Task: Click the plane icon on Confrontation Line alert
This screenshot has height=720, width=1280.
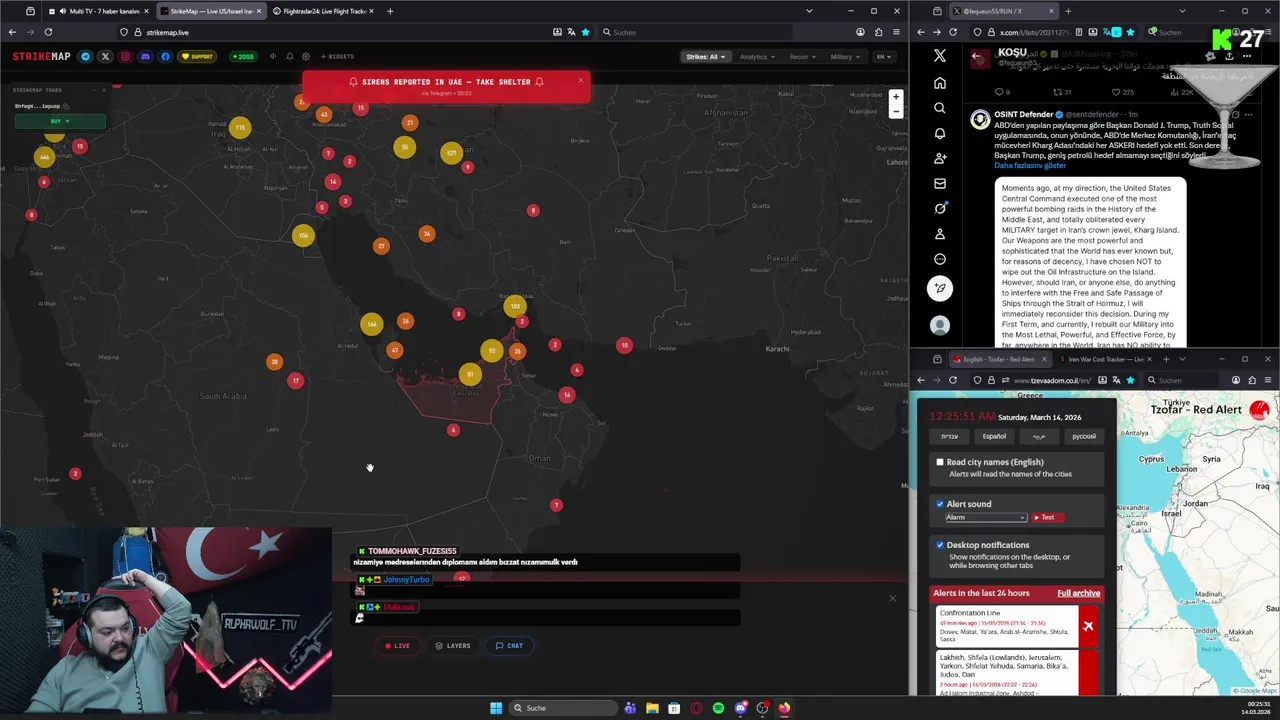Action: [1088, 626]
